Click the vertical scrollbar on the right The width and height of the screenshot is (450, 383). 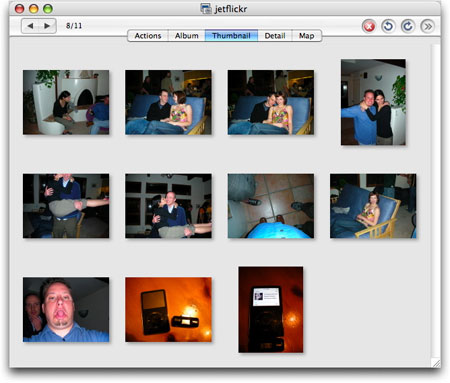tap(435, 200)
